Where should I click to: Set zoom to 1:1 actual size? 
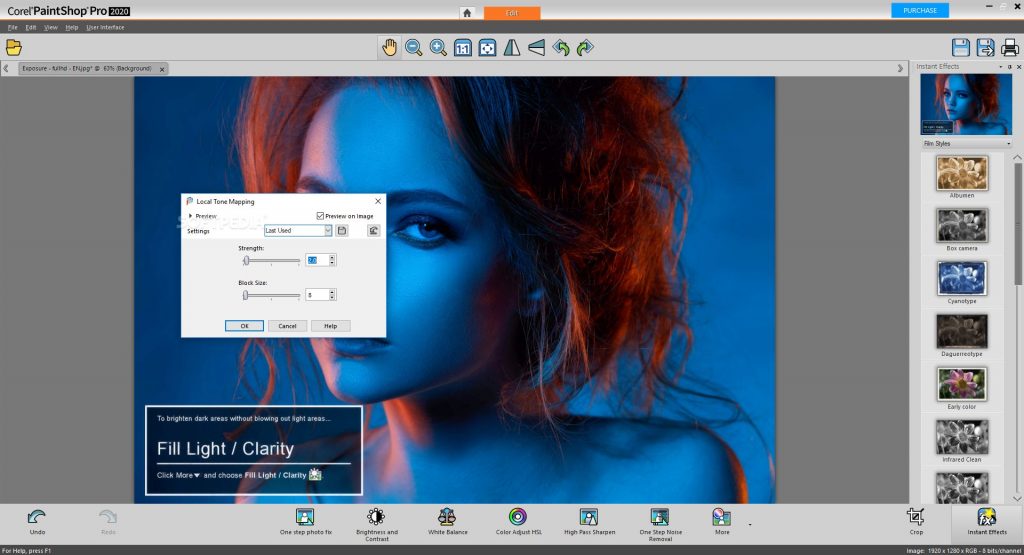(x=463, y=47)
